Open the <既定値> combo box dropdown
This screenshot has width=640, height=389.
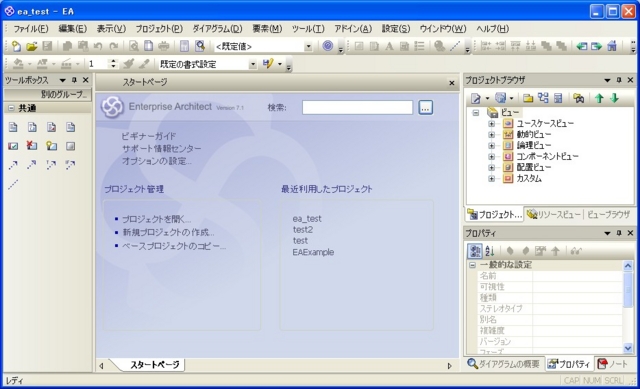(x=308, y=47)
